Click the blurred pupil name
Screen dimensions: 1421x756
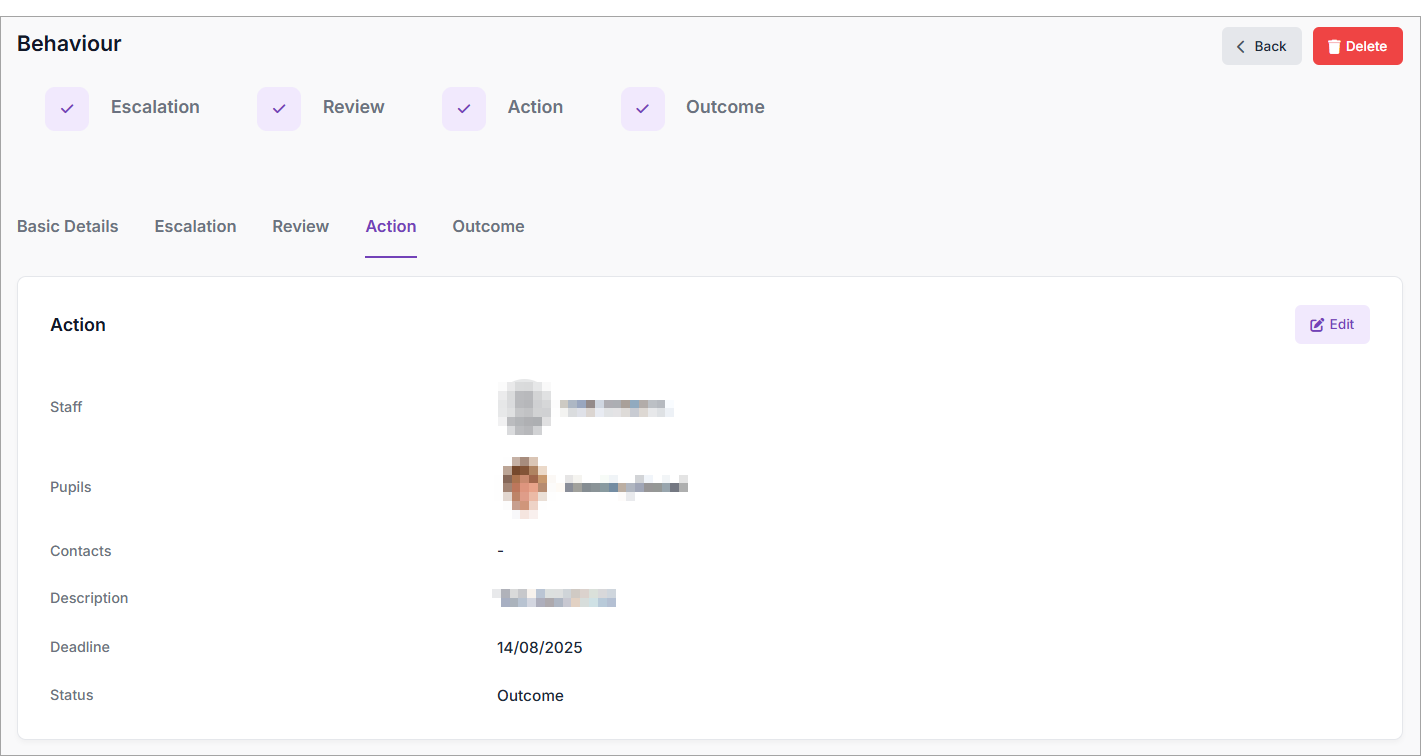click(x=626, y=487)
